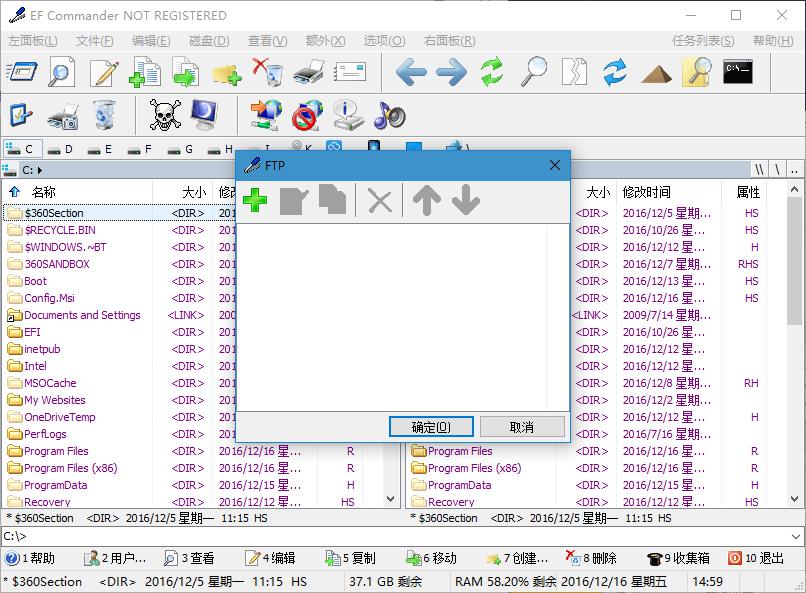Open the 磁盘 disk menu
The width and height of the screenshot is (806, 593).
pyautogui.click(x=212, y=41)
